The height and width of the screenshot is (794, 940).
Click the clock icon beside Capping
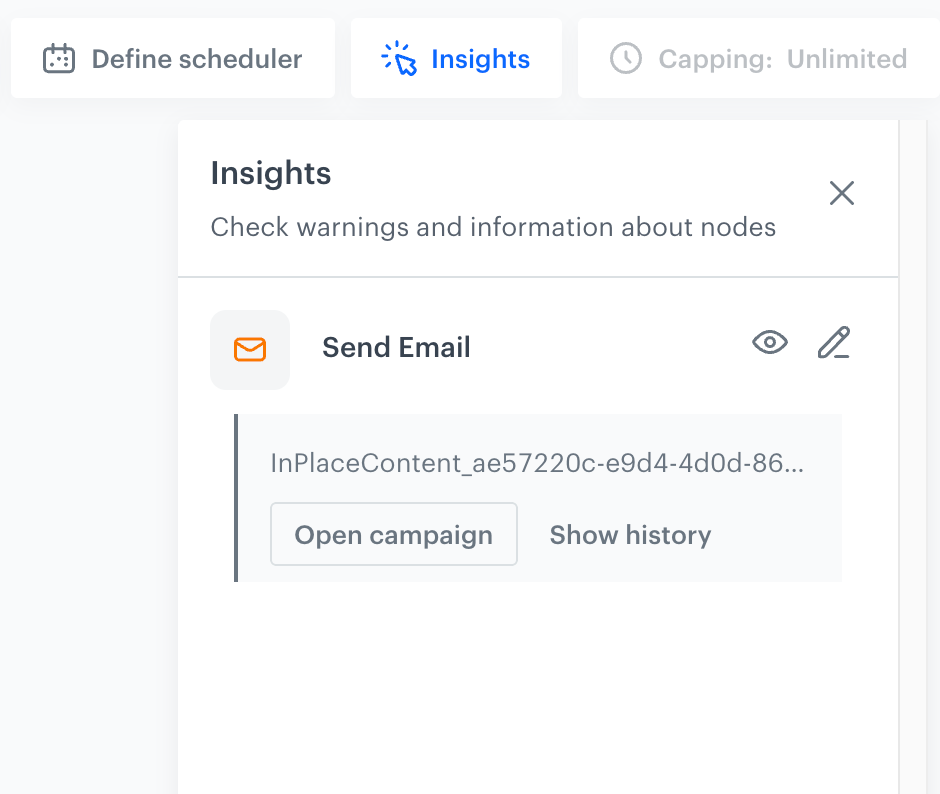click(626, 59)
